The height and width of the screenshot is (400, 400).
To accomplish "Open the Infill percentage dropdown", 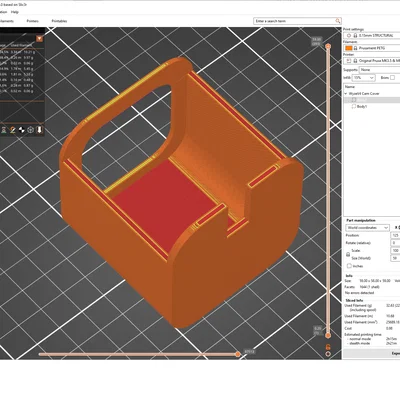I will 364,78.
